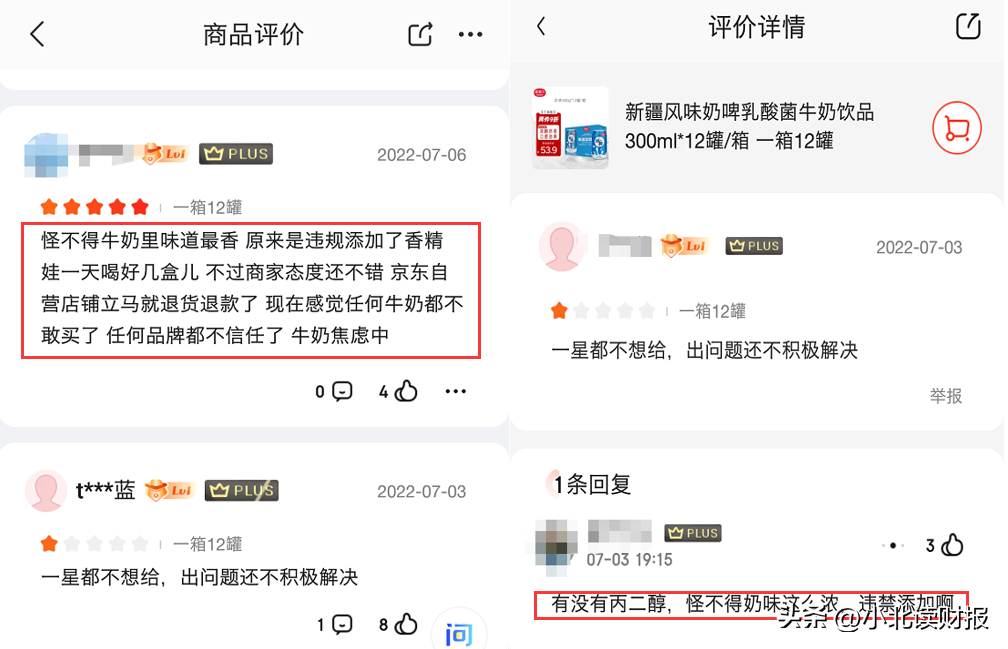The image size is (1008, 649).
Task: Open comments on the five-star review
Action: point(334,391)
